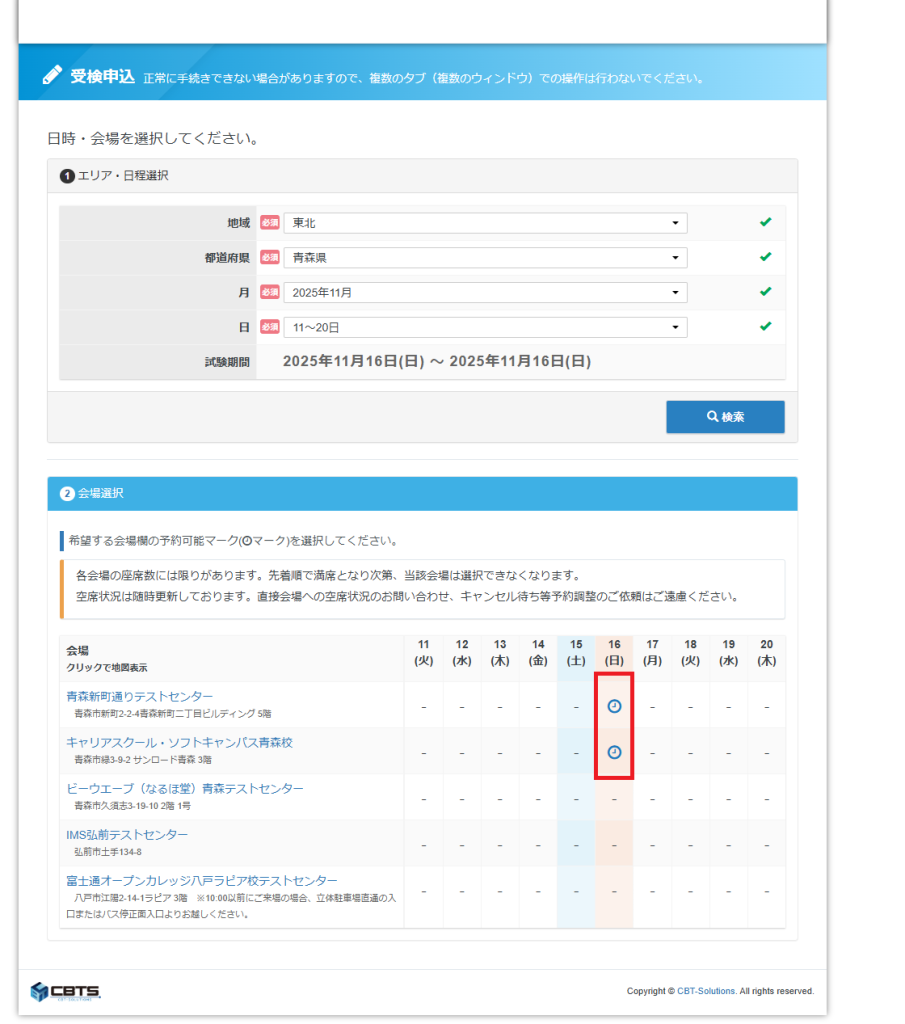The width and height of the screenshot is (905, 1024).
Task: Click the pencil icon beside 受検申込
Action: pos(52,76)
